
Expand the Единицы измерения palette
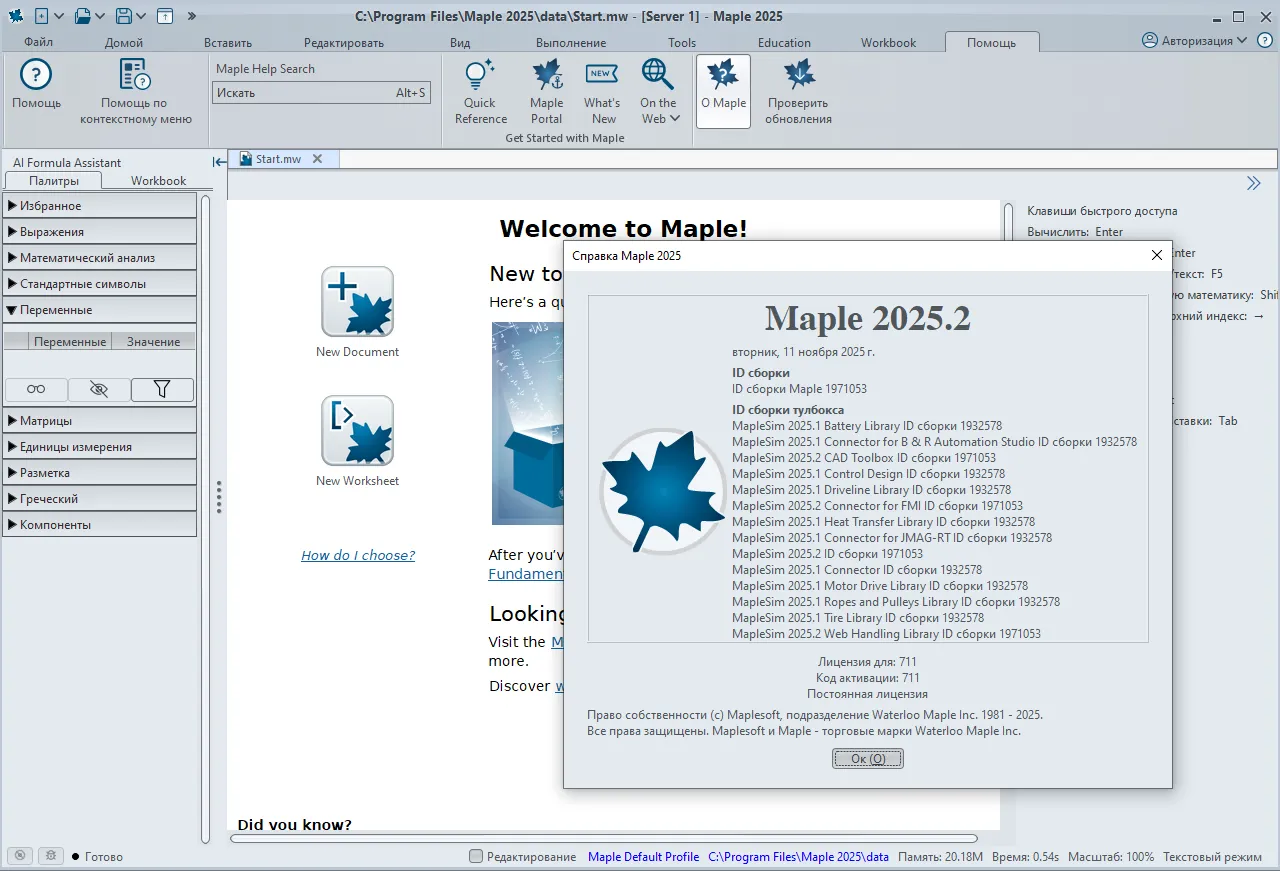pos(100,447)
